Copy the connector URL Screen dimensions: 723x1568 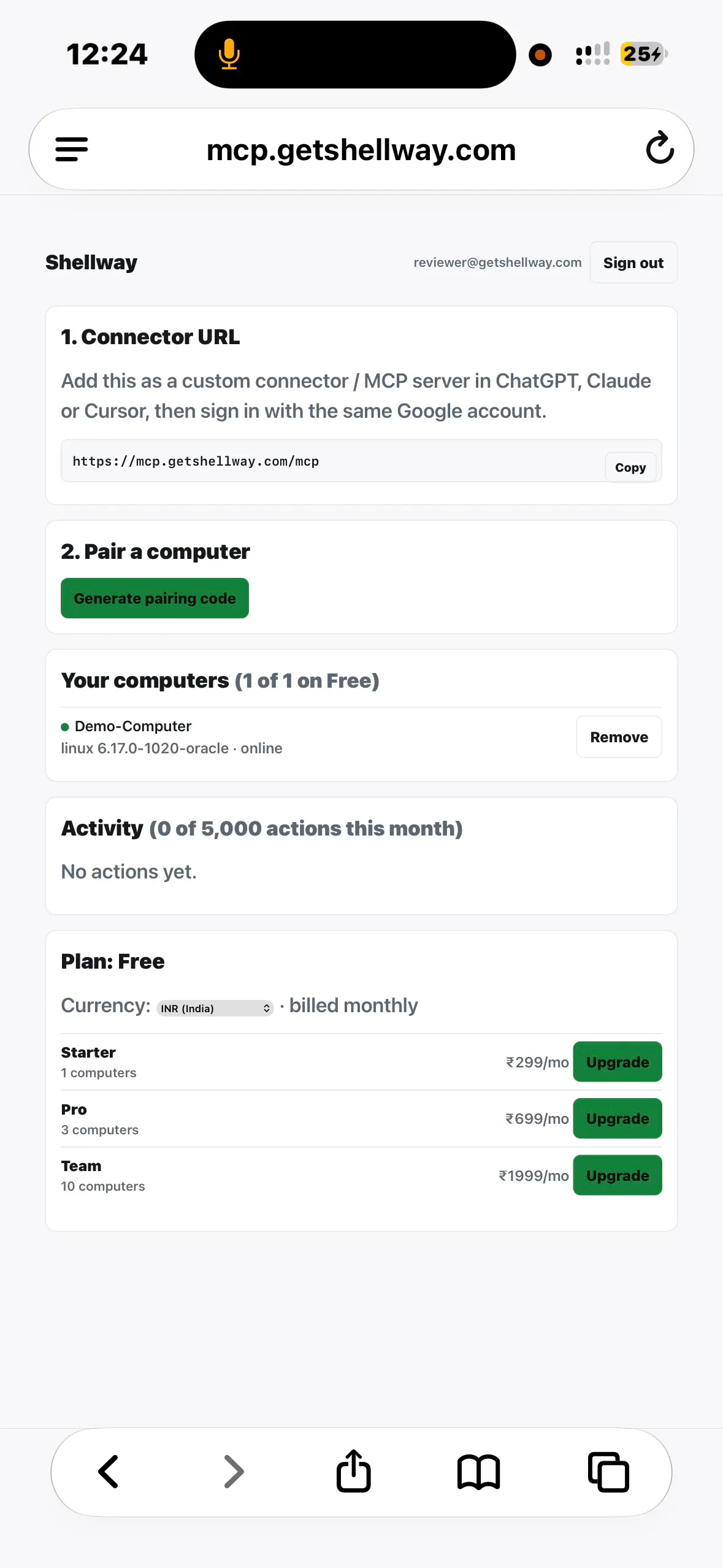pos(630,467)
